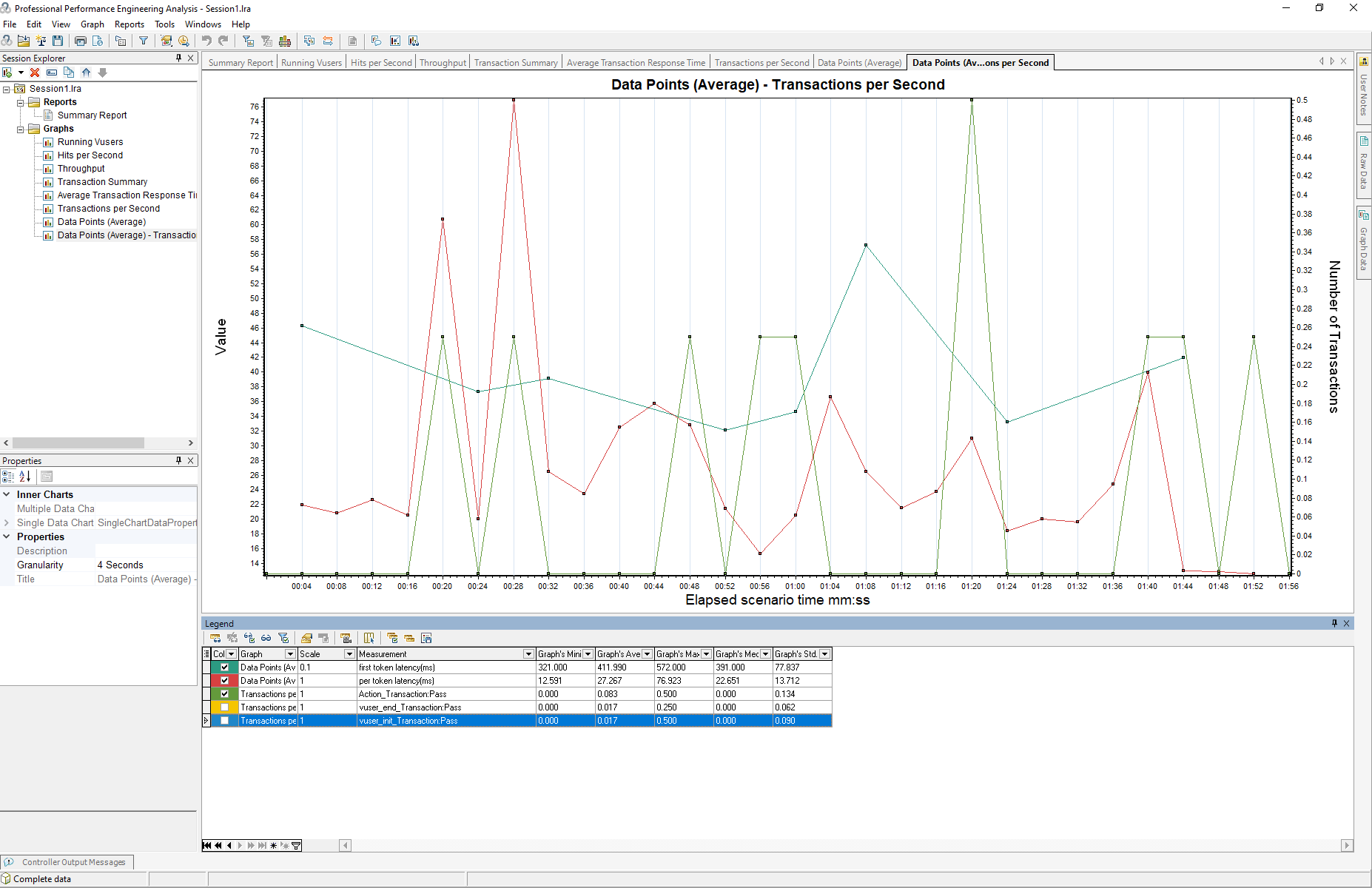Select Hits per Second in Session Explorer tree
Screen dimensions: 1372x888
90,155
